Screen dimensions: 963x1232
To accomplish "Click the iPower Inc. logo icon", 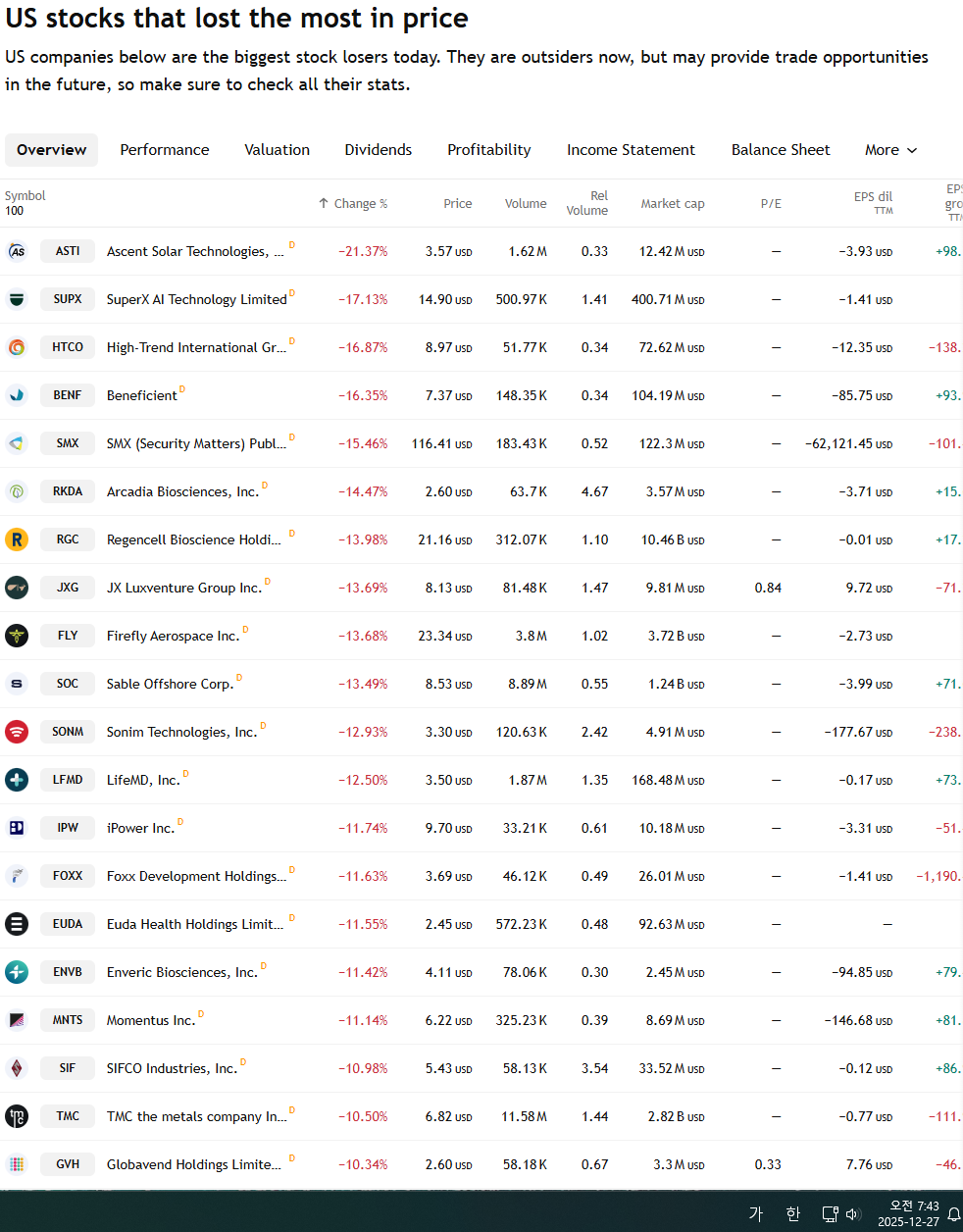I will coord(17,828).
